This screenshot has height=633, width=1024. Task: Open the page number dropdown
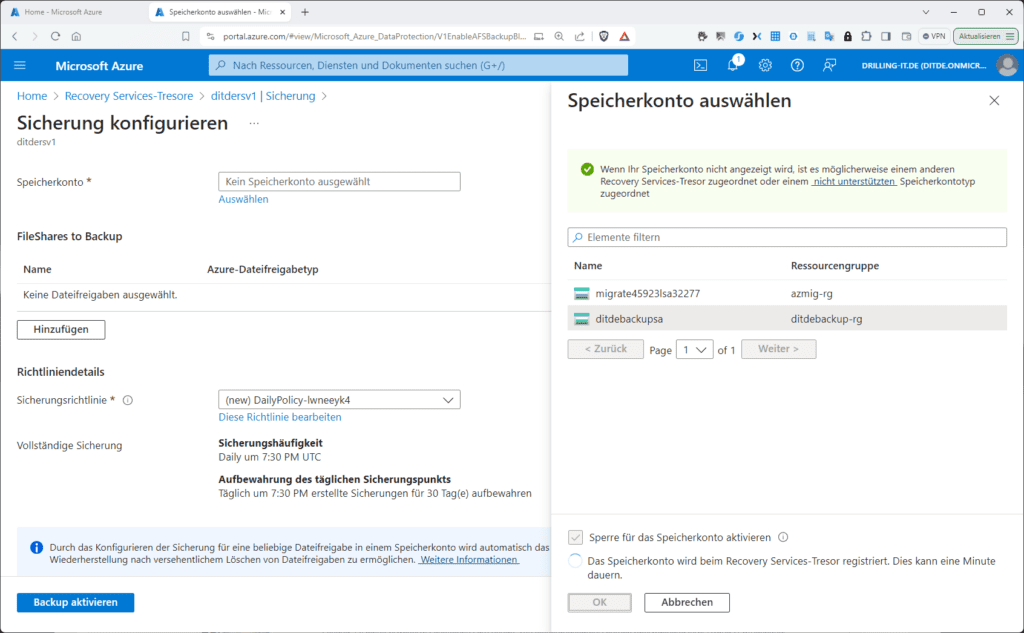[x=694, y=349]
